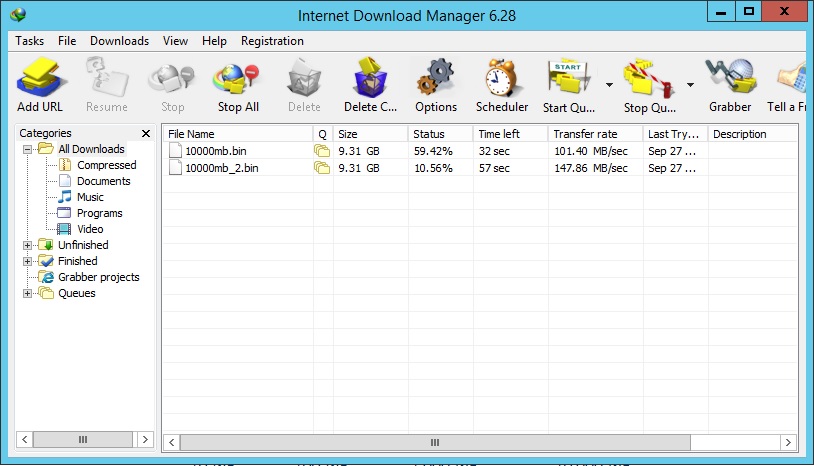Click right arrow of Categories panel scrollbar
The width and height of the screenshot is (814, 466).
(x=145, y=440)
